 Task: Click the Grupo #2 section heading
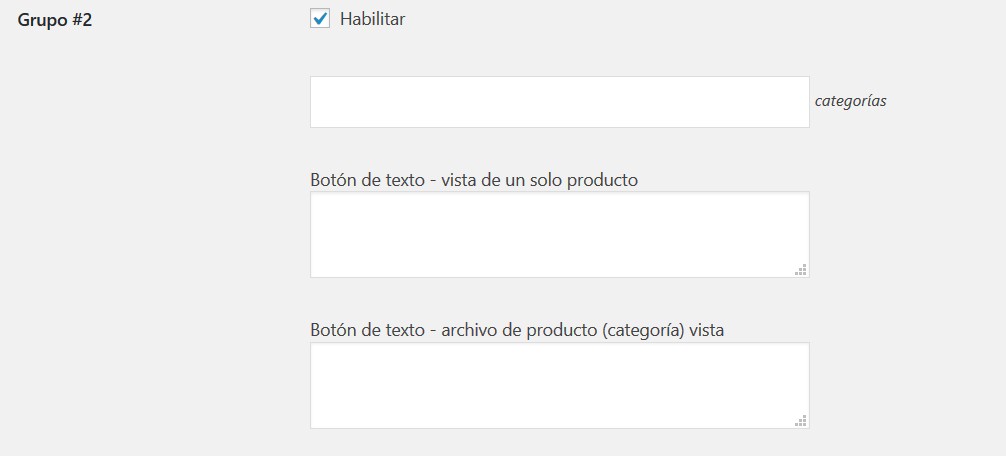pos(55,20)
